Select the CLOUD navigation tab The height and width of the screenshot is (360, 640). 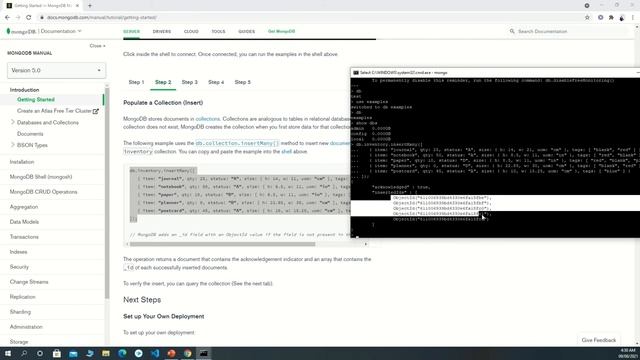(x=191, y=31)
